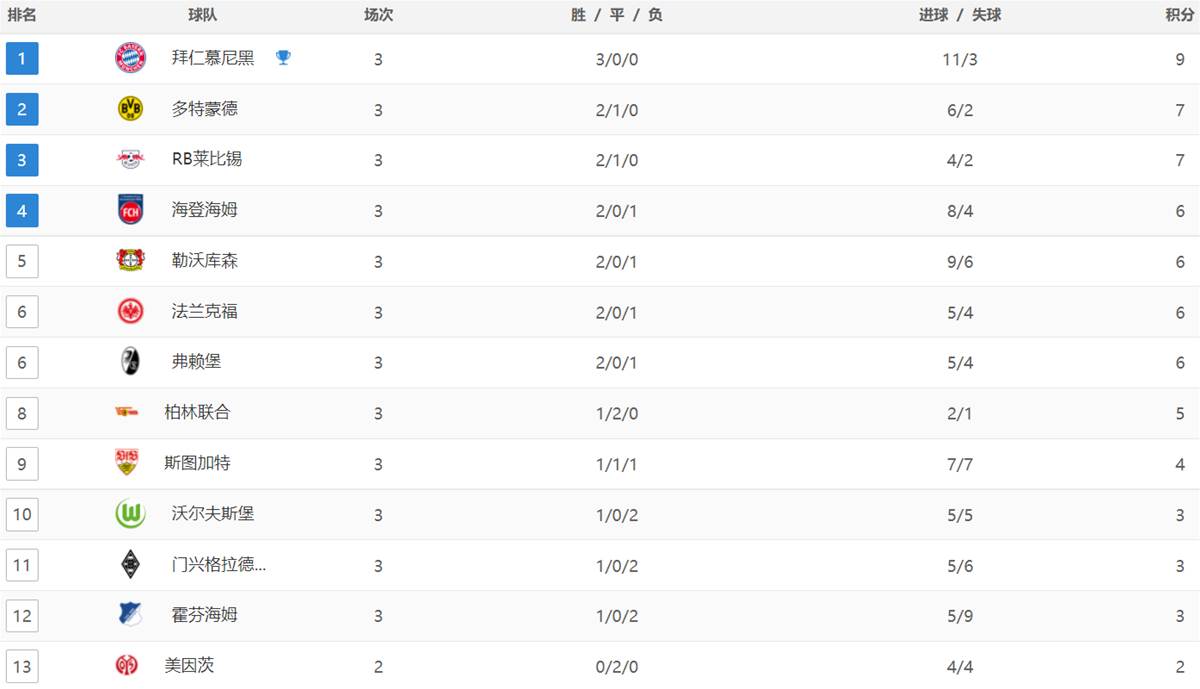Click the RB Leipzig team logo
This screenshot has width=1200, height=689.
point(130,160)
